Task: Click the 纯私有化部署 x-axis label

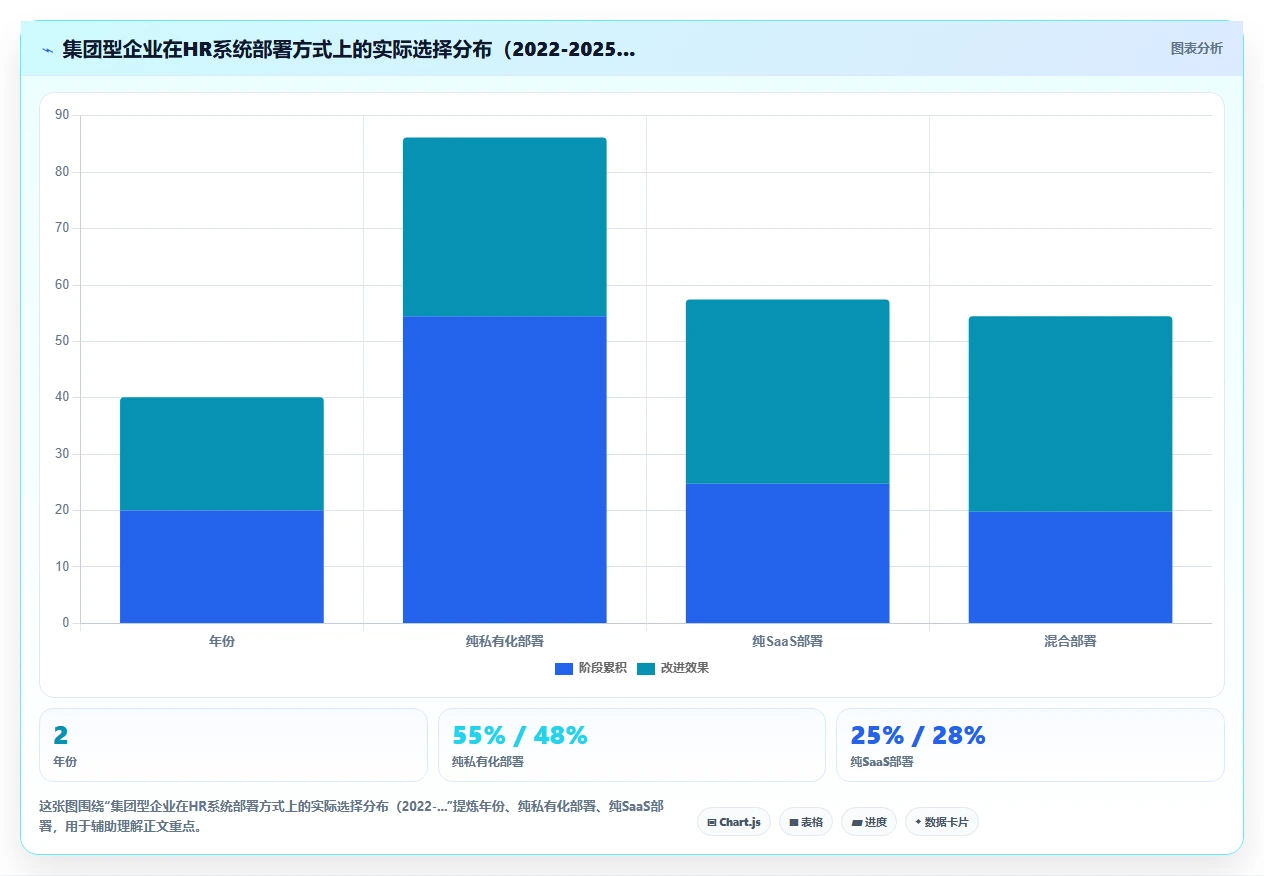Action: tap(505, 641)
